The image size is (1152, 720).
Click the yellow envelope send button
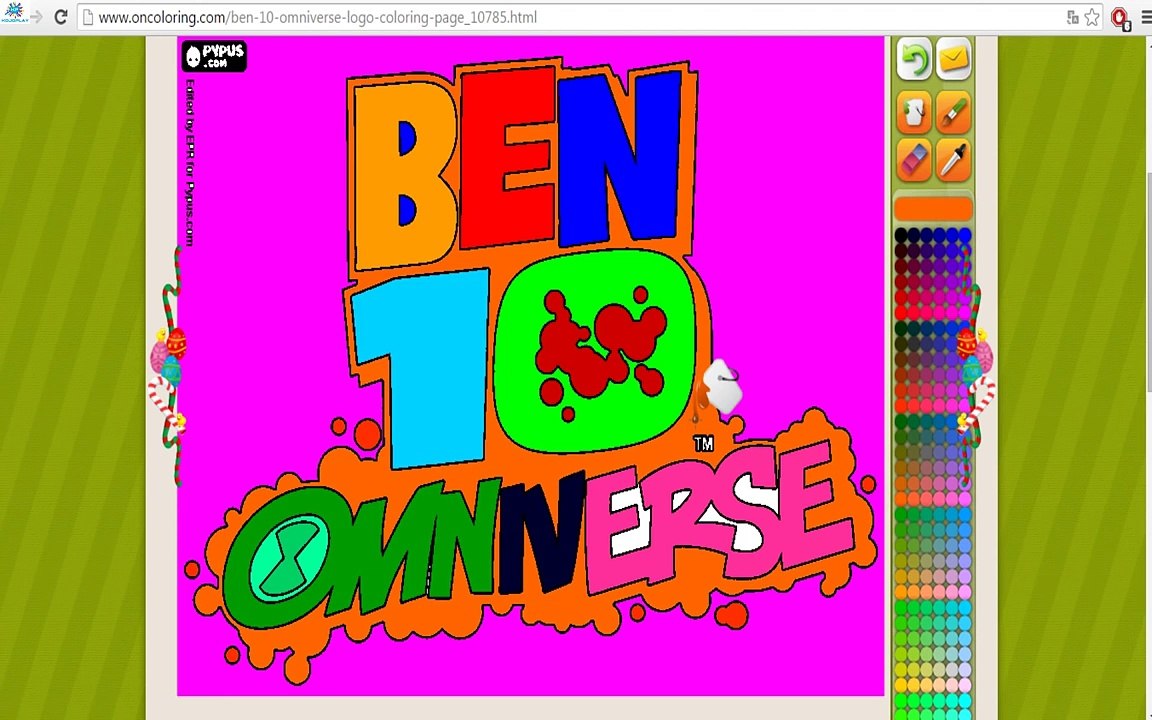pyautogui.click(x=954, y=59)
